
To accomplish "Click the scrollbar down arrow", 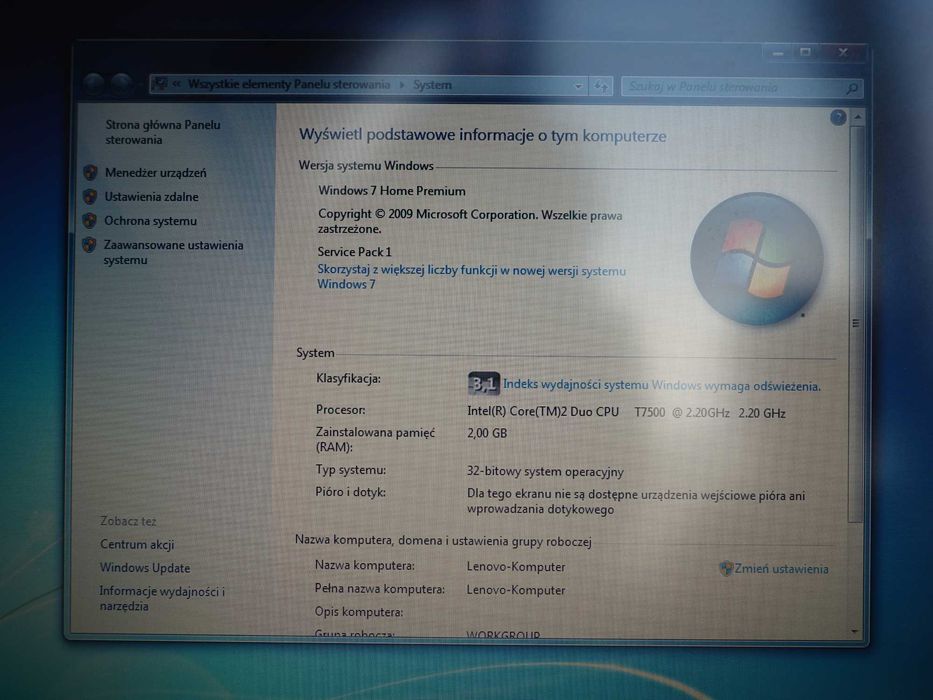I will (x=855, y=632).
